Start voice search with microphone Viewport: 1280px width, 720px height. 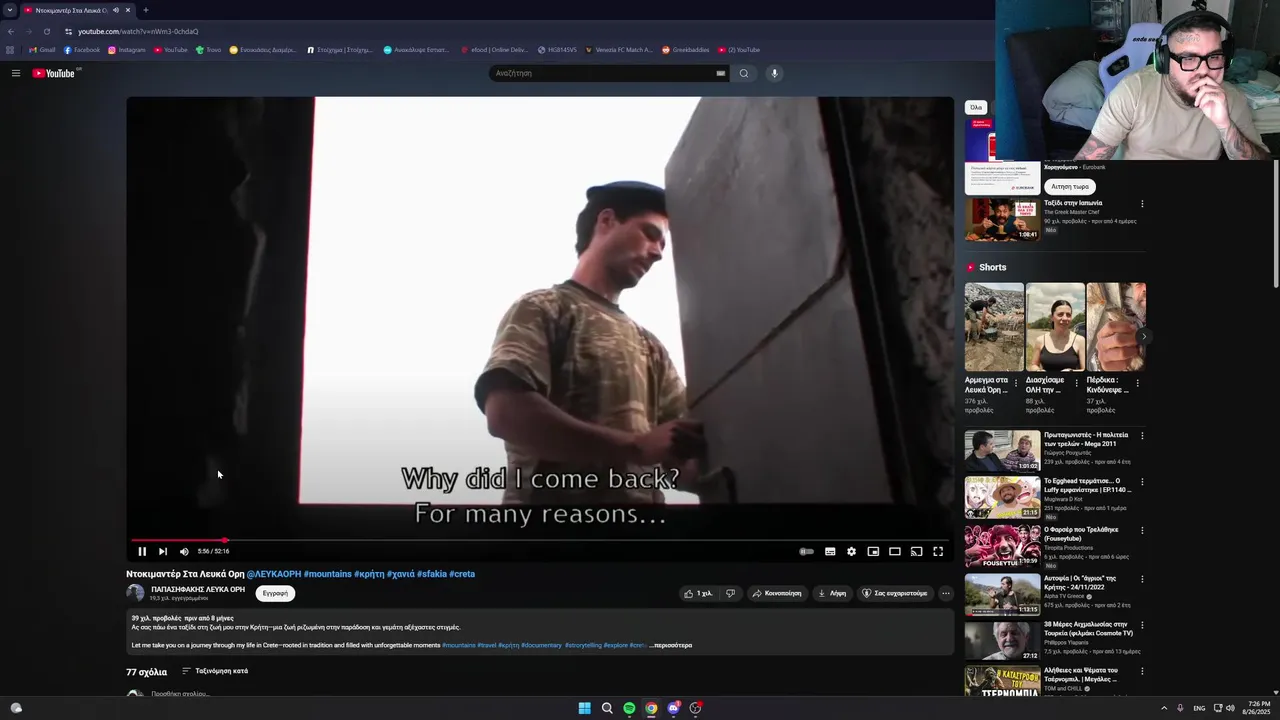774,73
